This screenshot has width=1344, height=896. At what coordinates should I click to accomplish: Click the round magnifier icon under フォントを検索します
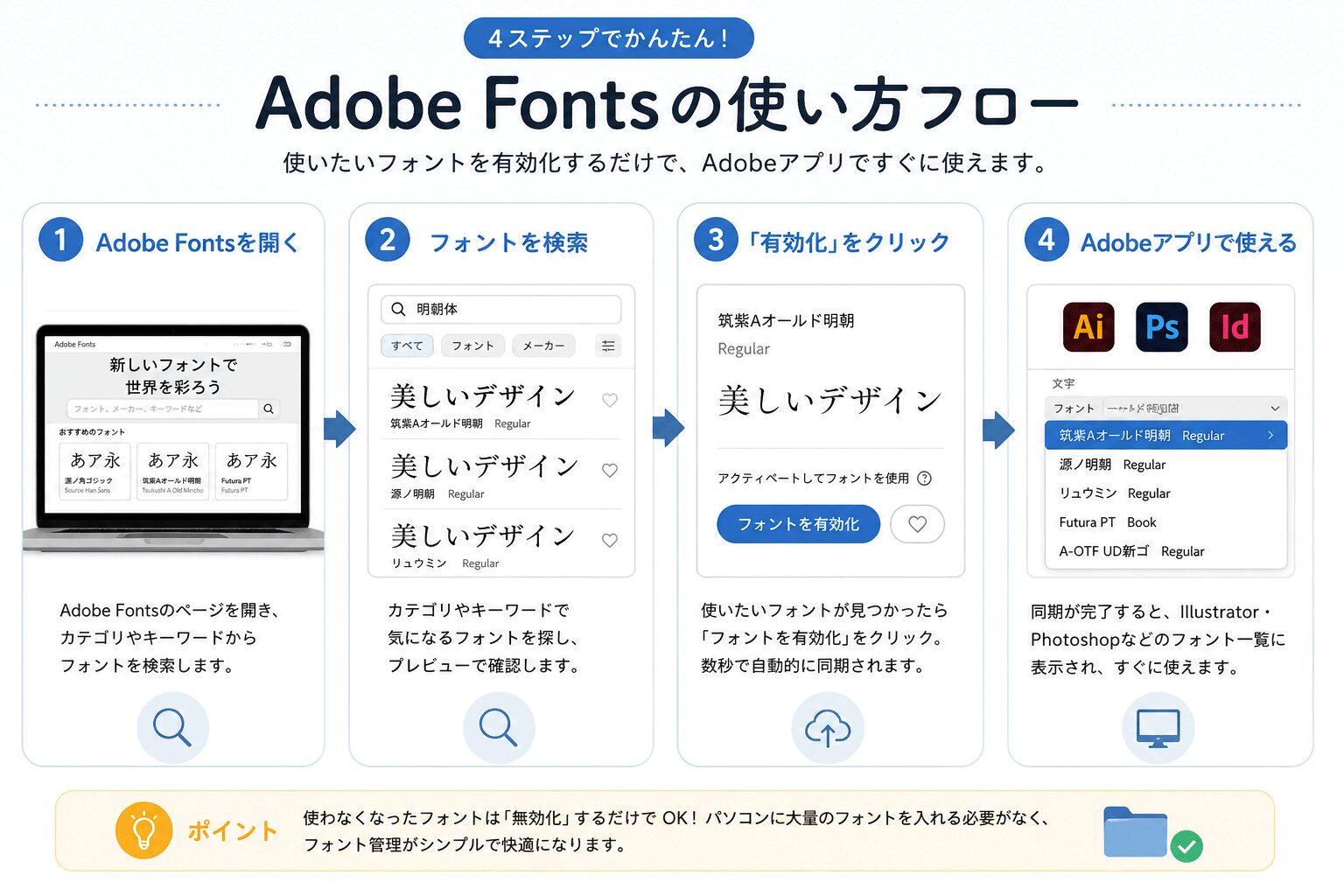click(172, 728)
